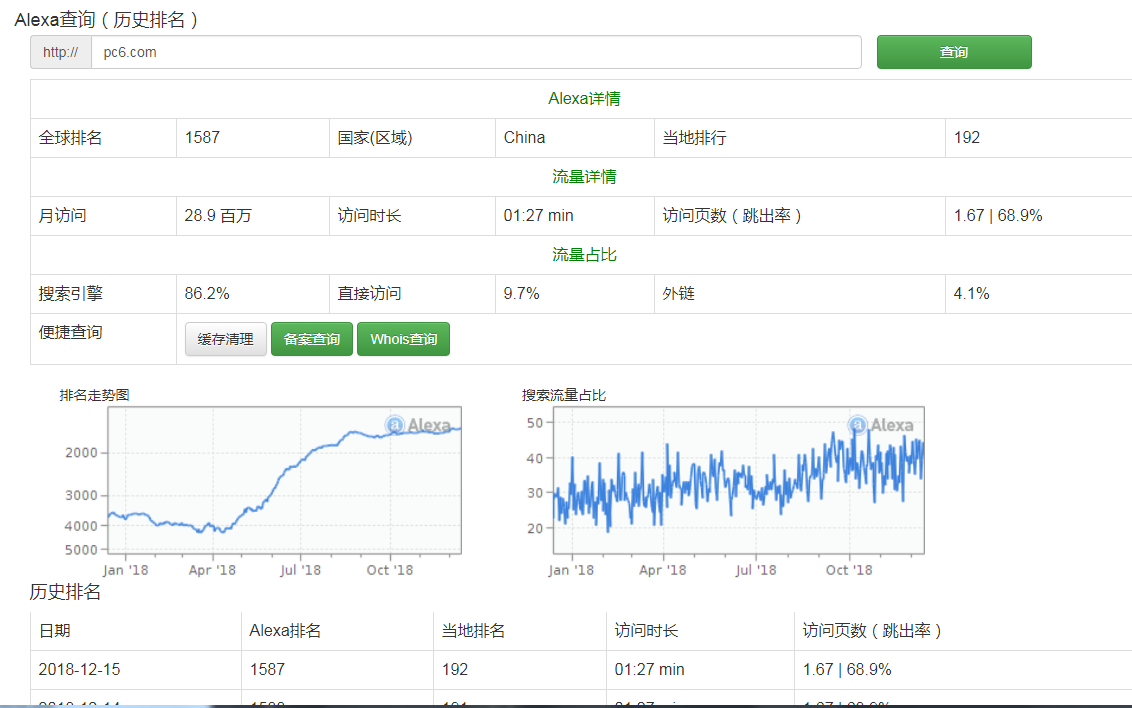1132x708 pixels.
Task: Click the 流量占比 section heading
Action: 584,255
